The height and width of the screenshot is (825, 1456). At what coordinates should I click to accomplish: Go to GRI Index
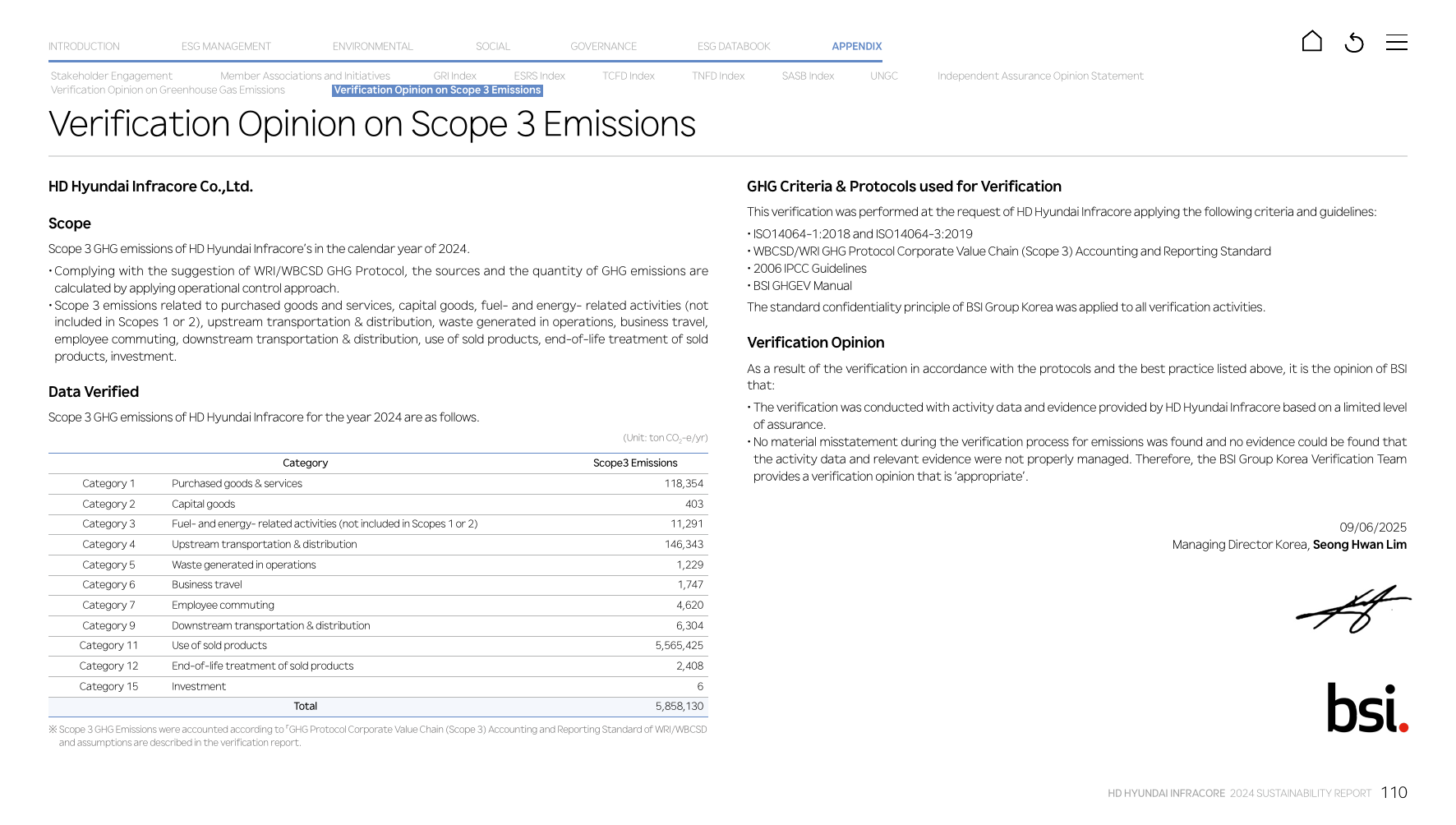pyautogui.click(x=455, y=76)
